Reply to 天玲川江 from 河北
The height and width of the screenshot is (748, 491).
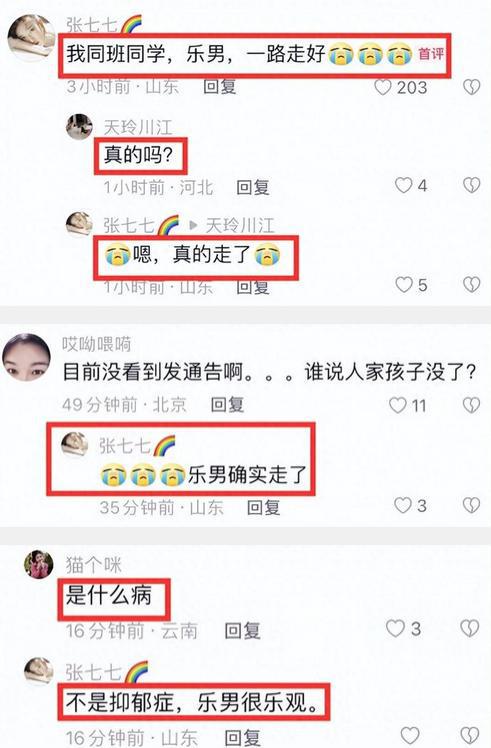tap(253, 187)
